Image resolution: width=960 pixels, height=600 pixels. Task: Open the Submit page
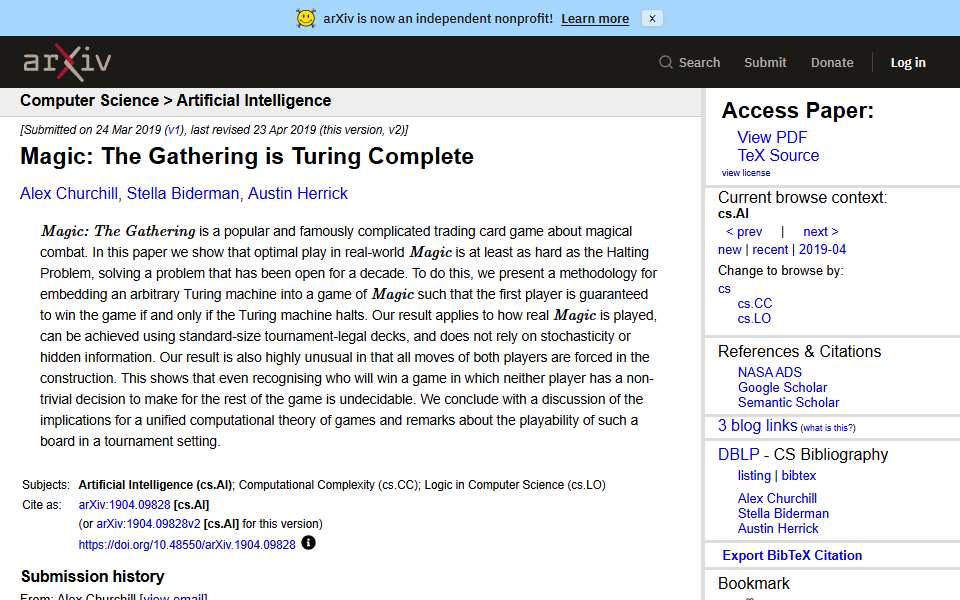765,62
